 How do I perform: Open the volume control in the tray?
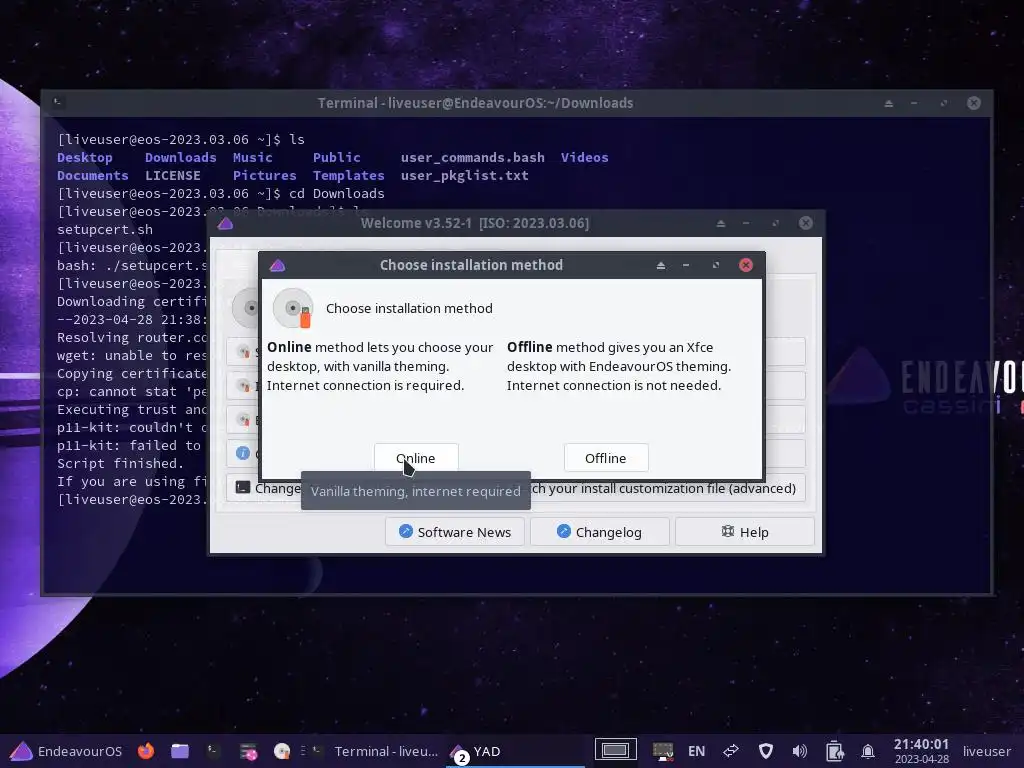click(x=799, y=751)
